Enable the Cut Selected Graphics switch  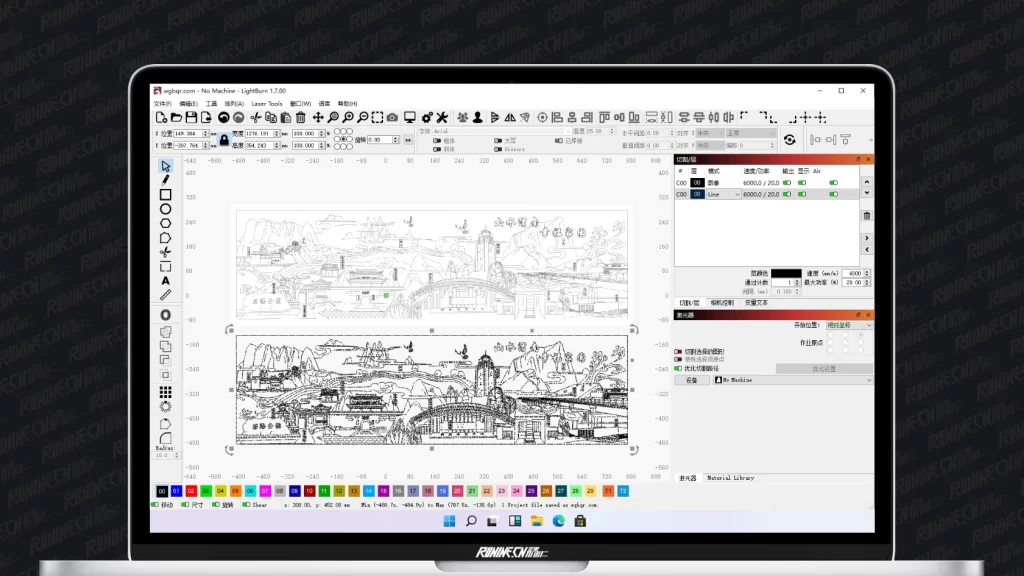(679, 351)
